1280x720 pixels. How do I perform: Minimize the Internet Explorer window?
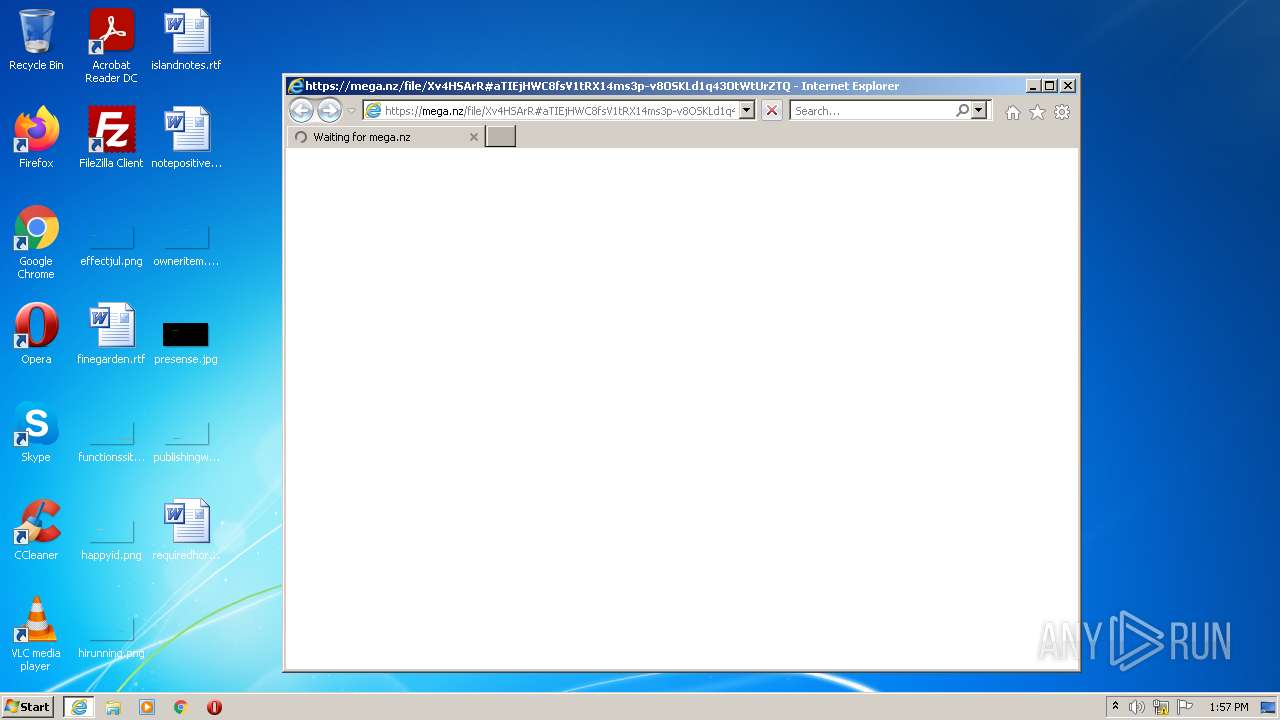point(1033,86)
